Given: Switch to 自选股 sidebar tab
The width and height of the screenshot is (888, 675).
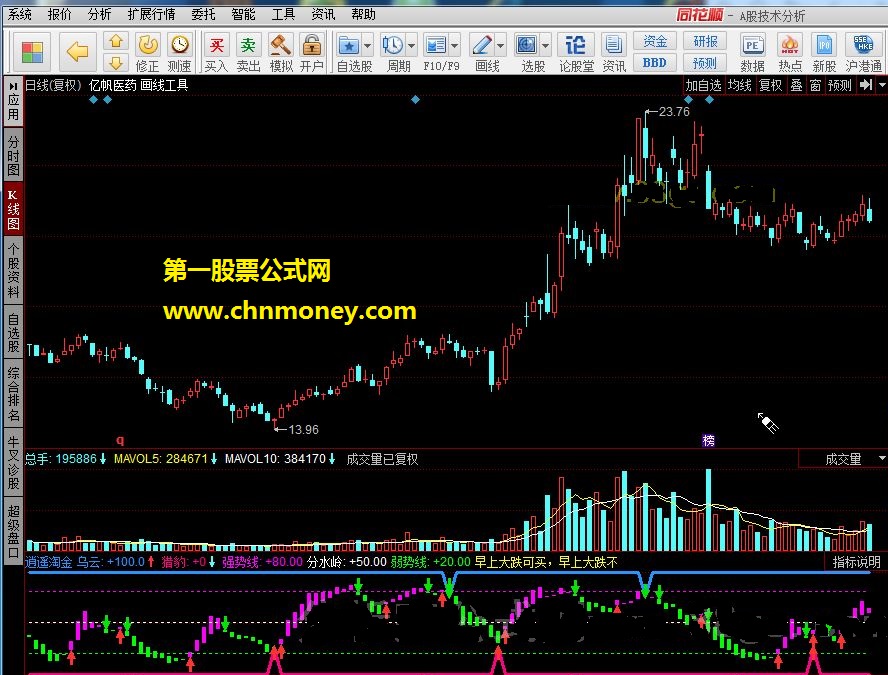Looking at the screenshot, I should (x=13, y=332).
